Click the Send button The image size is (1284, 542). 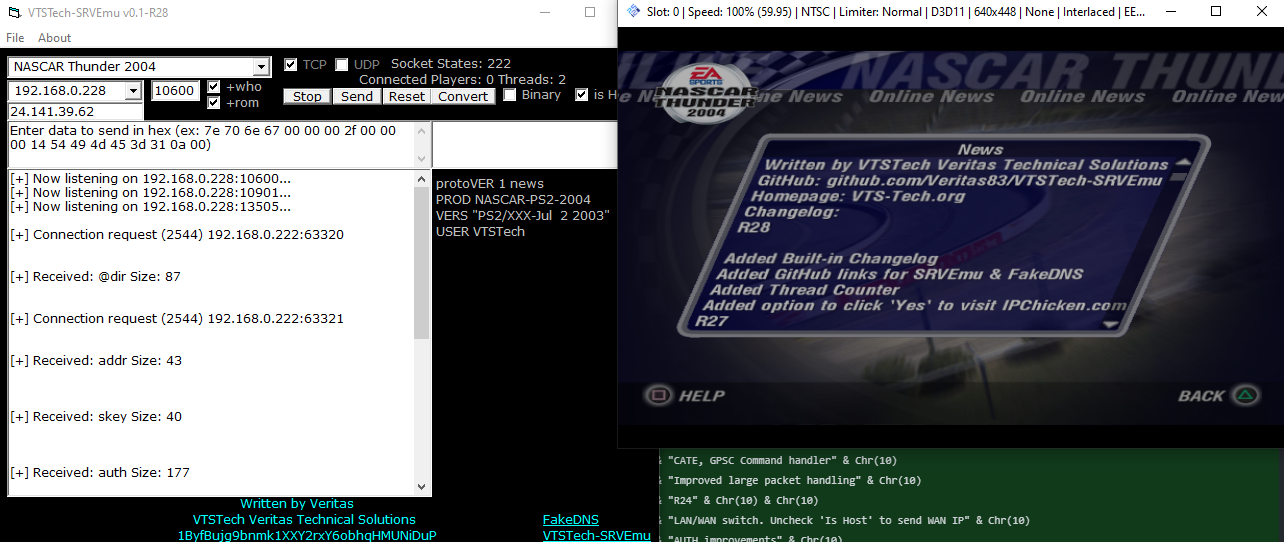(357, 96)
